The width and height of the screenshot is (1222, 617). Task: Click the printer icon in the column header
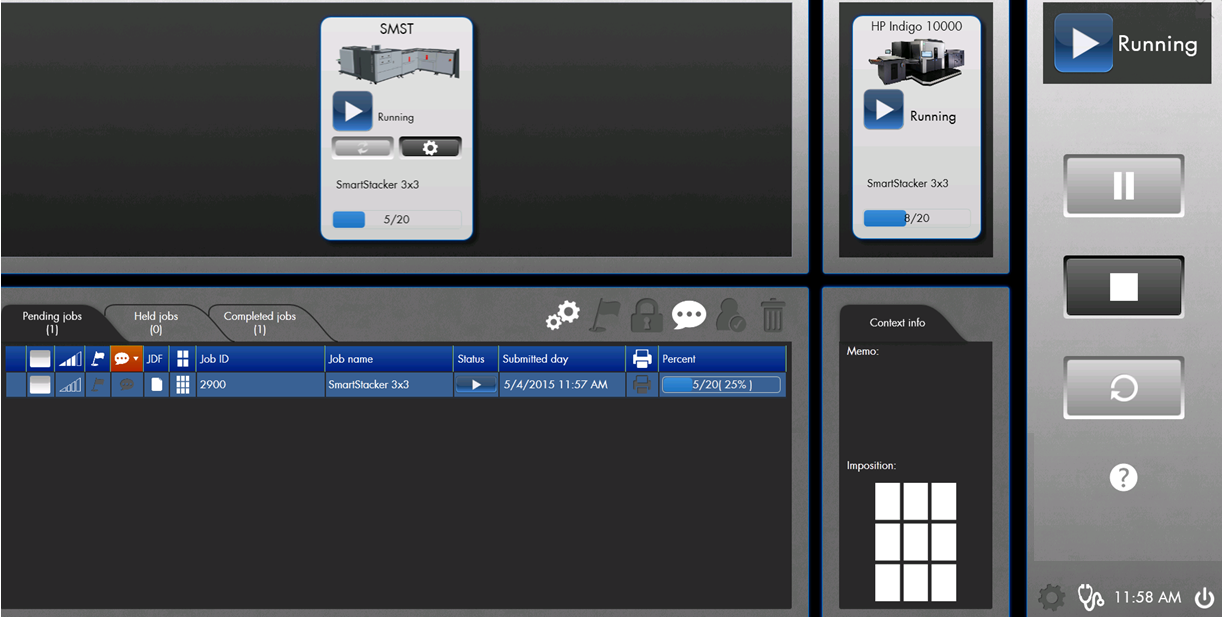641,358
